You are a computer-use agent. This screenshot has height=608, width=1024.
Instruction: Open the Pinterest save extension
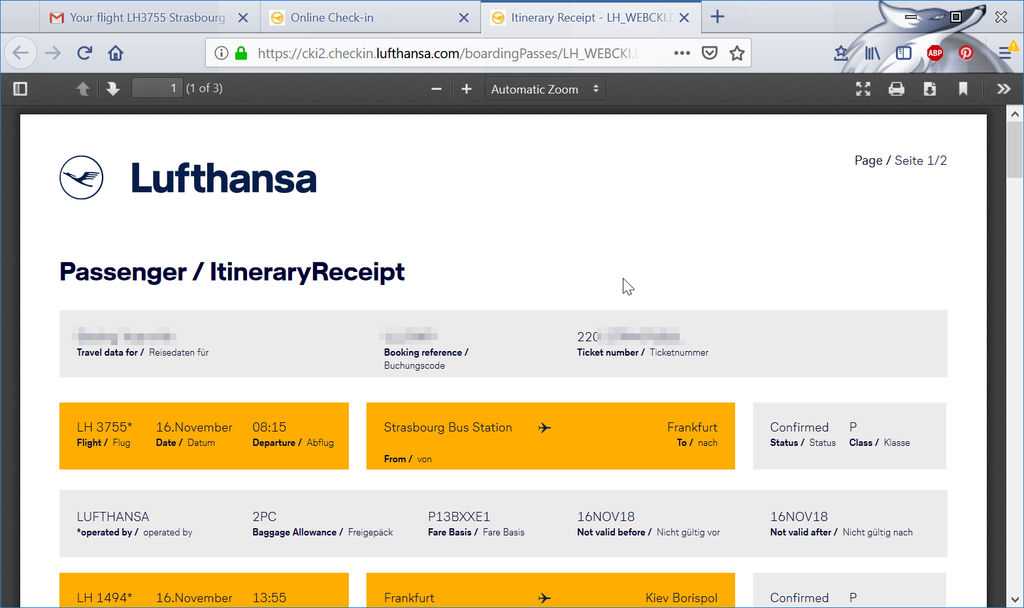click(x=966, y=53)
